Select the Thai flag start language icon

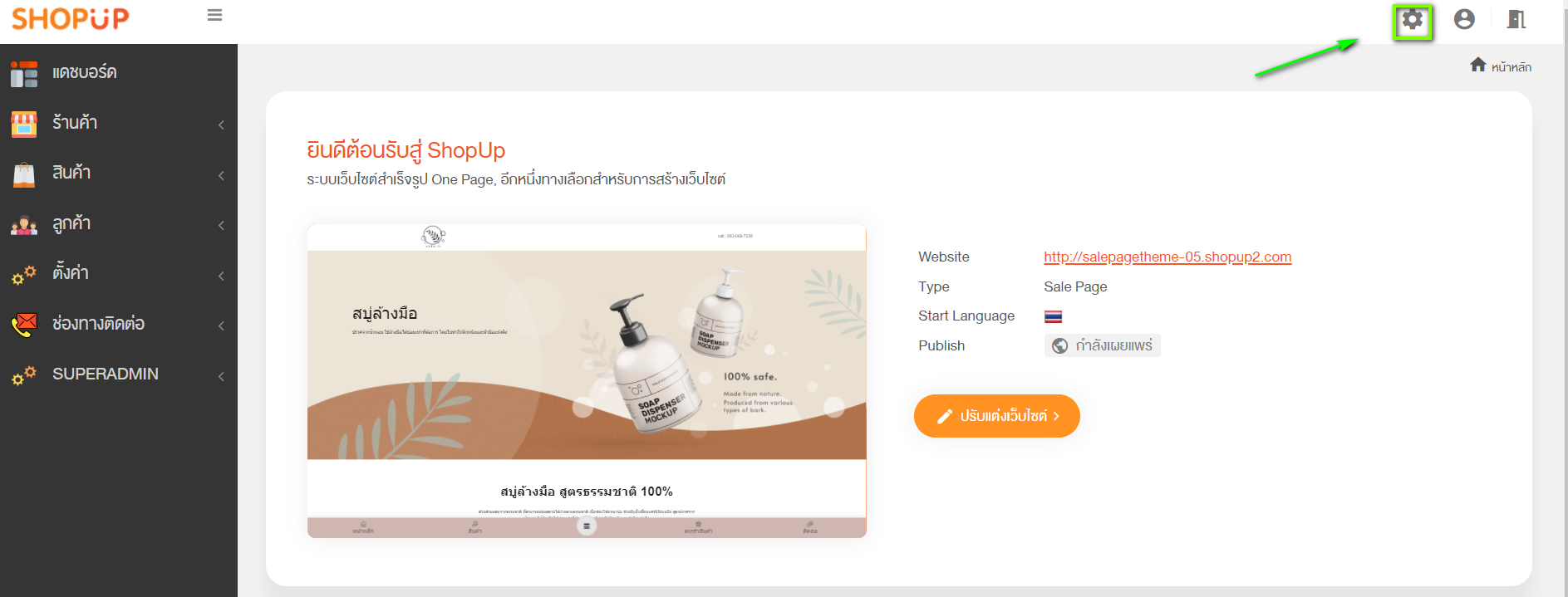coord(1053,316)
